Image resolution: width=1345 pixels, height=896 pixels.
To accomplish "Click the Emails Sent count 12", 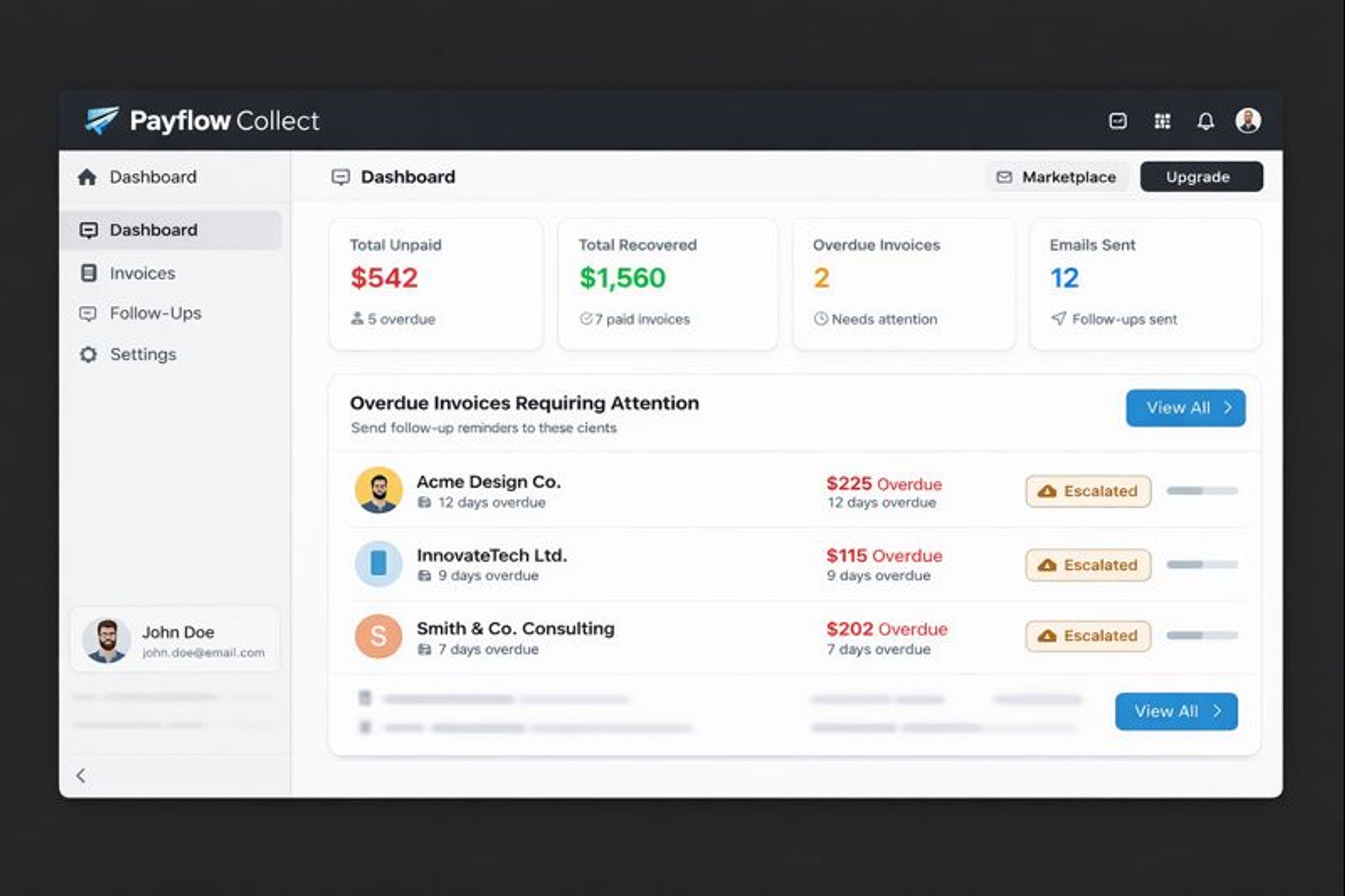I will pyautogui.click(x=1064, y=278).
